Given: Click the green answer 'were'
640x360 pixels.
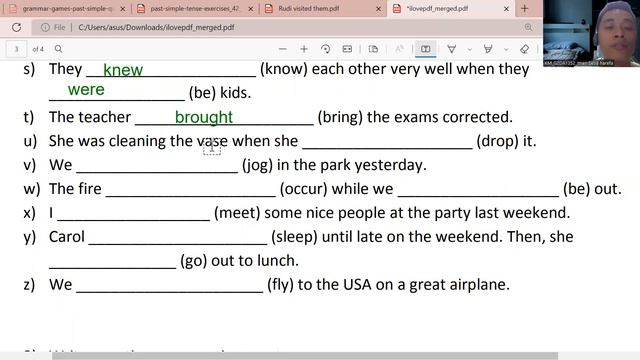Looking at the screenshot, I should [86, 89].
